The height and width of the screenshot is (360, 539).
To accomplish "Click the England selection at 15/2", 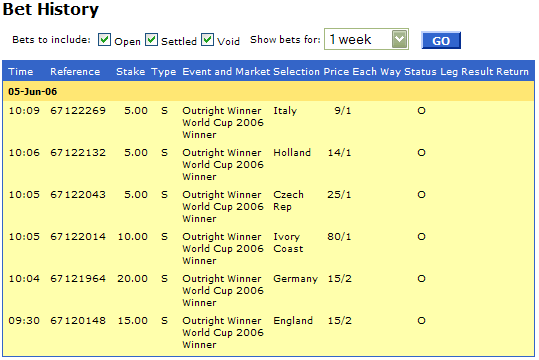I will pos(293,320).
